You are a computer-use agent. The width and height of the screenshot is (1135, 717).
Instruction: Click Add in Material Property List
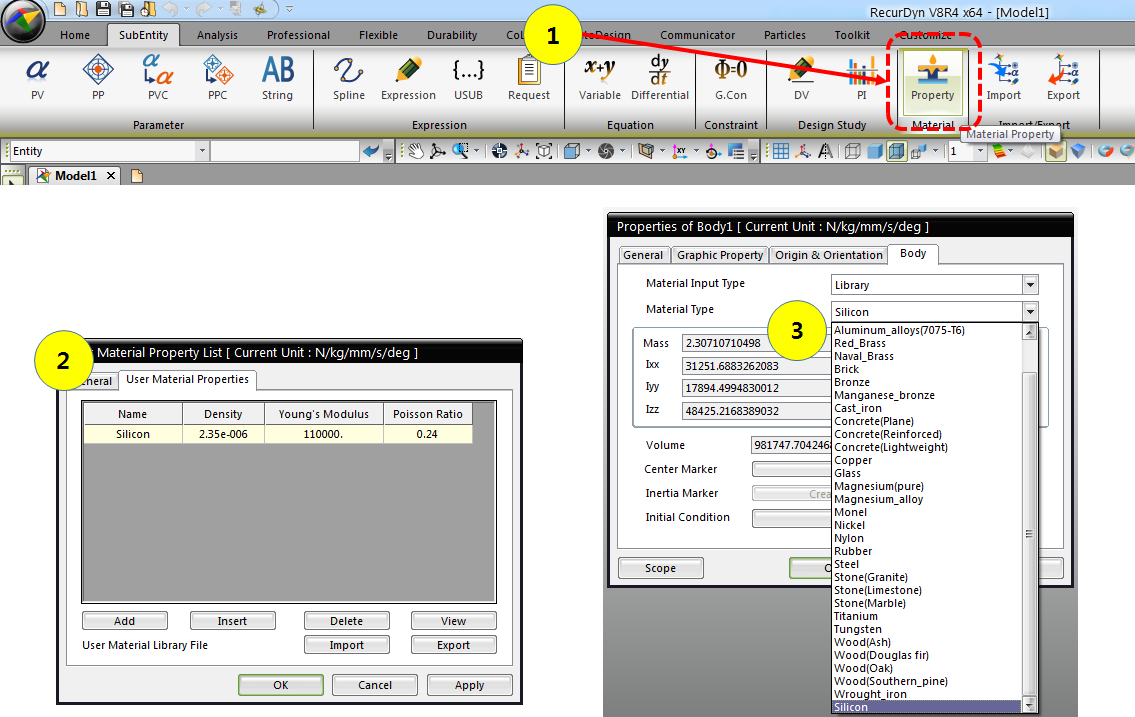pyautogui.click(x=125, y=621)
